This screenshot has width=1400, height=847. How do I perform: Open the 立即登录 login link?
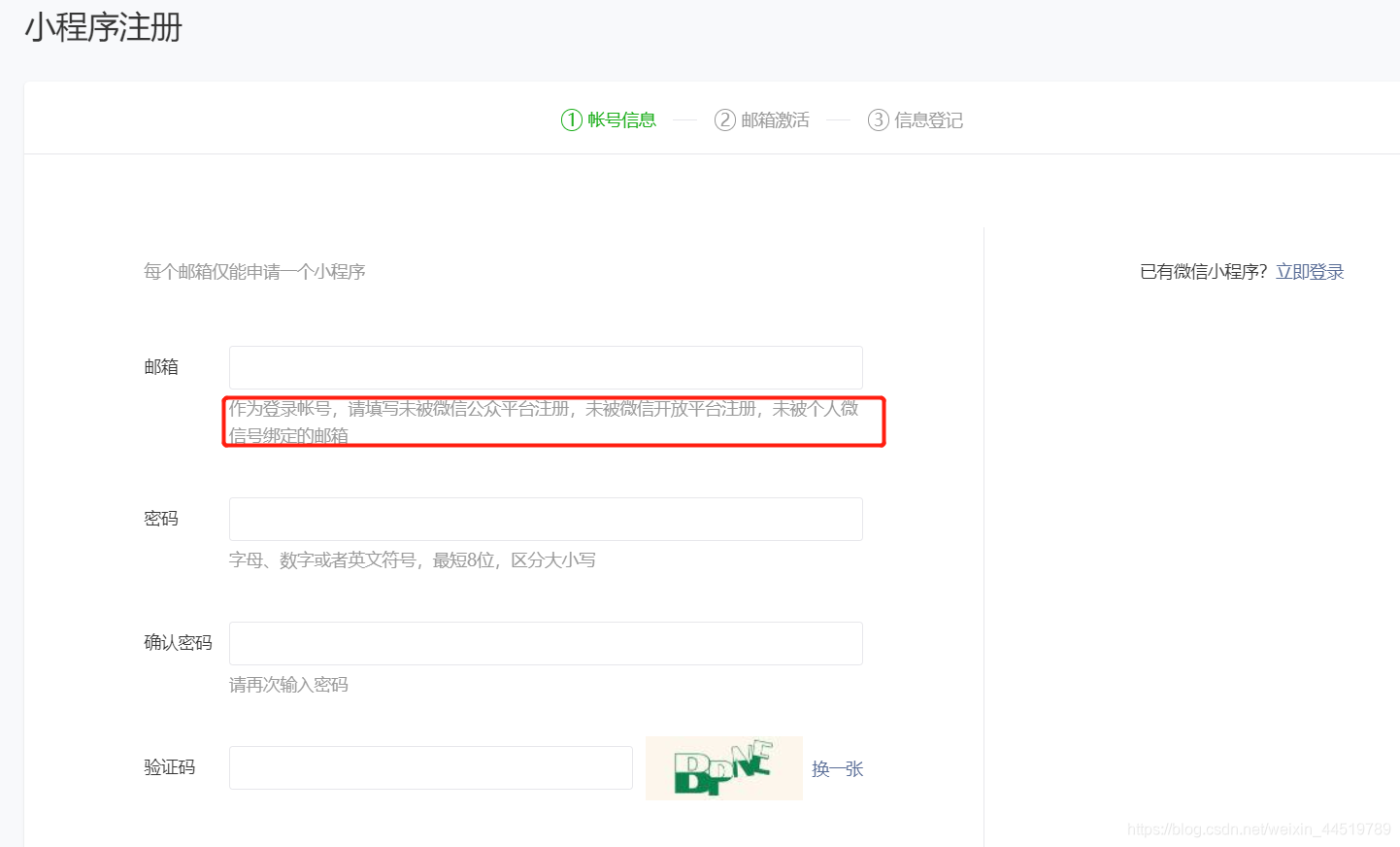[x=1309, y=271]
